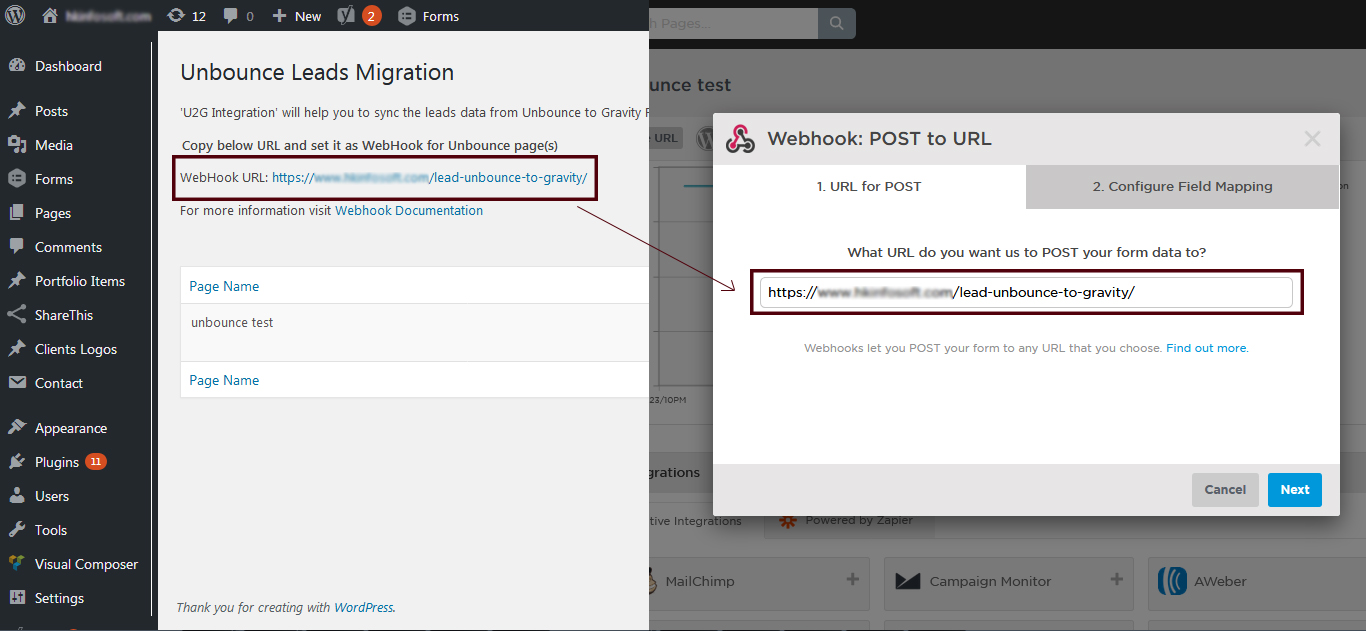Select the AWeber integration card

click(x=1256, y=584)
